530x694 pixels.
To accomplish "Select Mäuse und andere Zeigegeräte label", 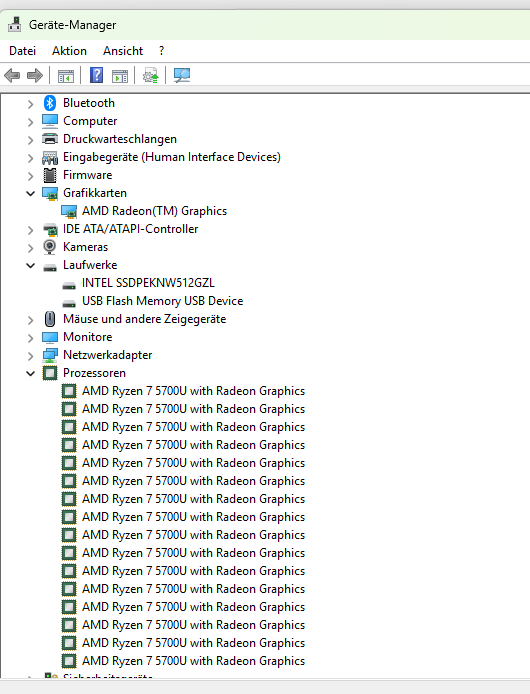I will 144,319.
